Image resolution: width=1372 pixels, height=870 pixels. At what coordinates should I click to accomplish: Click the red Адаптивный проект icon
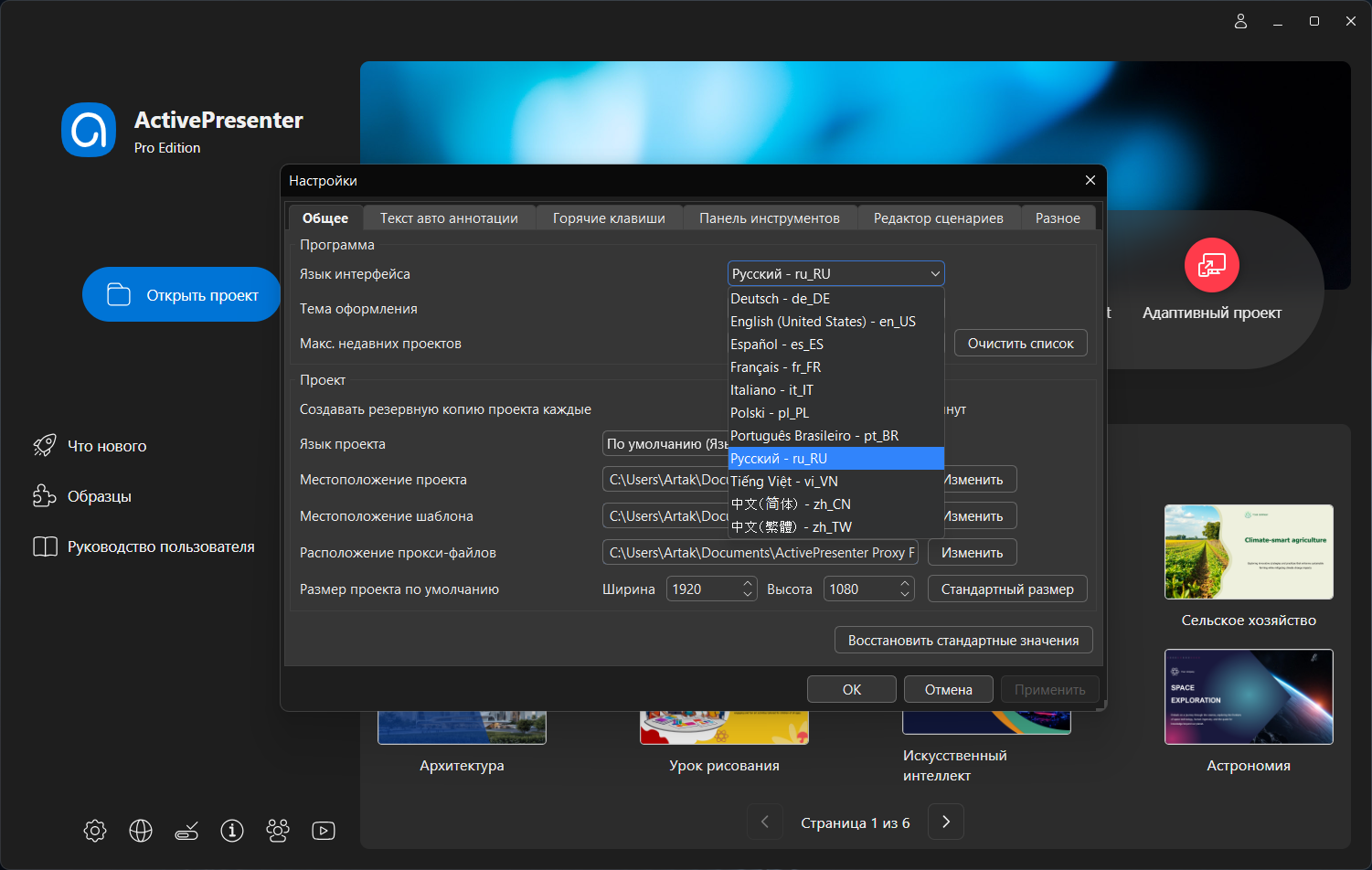click(x=1212, y=265)
